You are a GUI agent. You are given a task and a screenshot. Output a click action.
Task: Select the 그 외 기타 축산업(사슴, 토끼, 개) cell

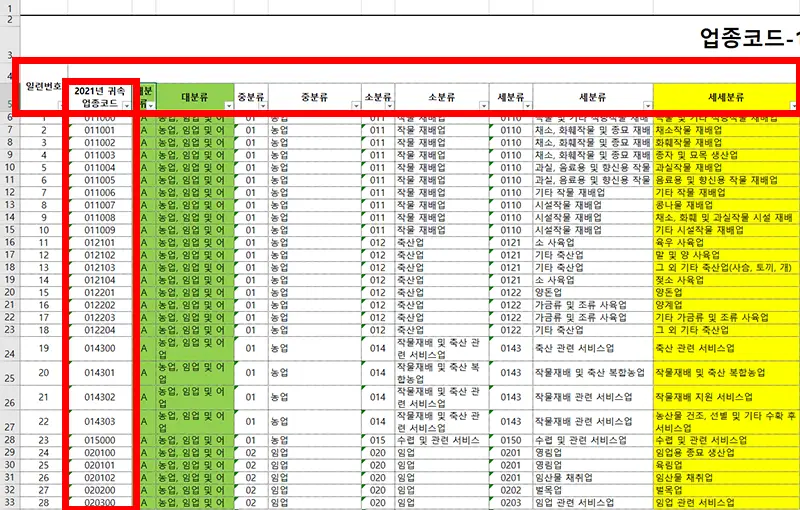pyautogui.click(x=726, y=268)
